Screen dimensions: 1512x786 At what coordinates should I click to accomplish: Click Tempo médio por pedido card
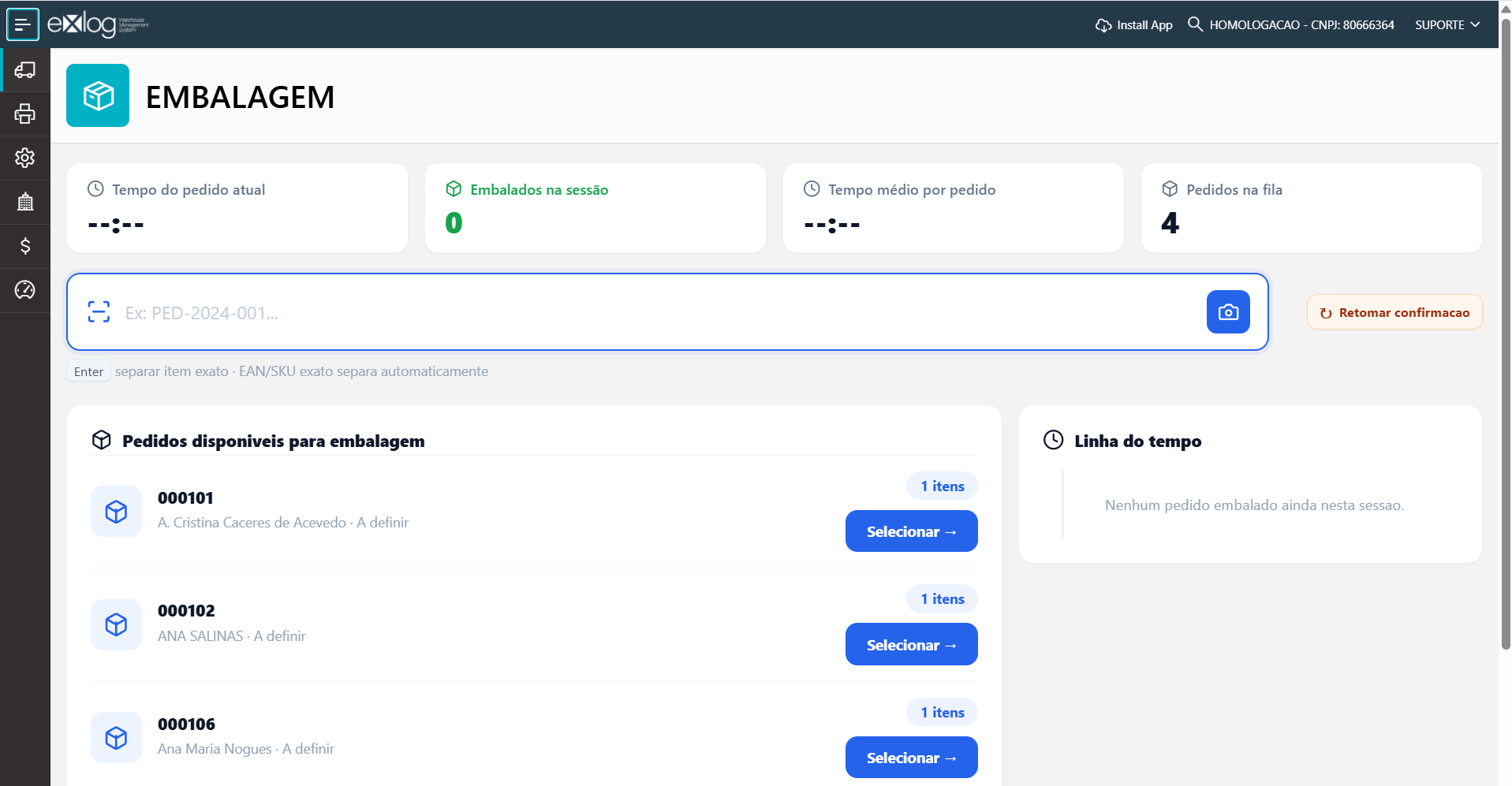[x=954, y=208]
